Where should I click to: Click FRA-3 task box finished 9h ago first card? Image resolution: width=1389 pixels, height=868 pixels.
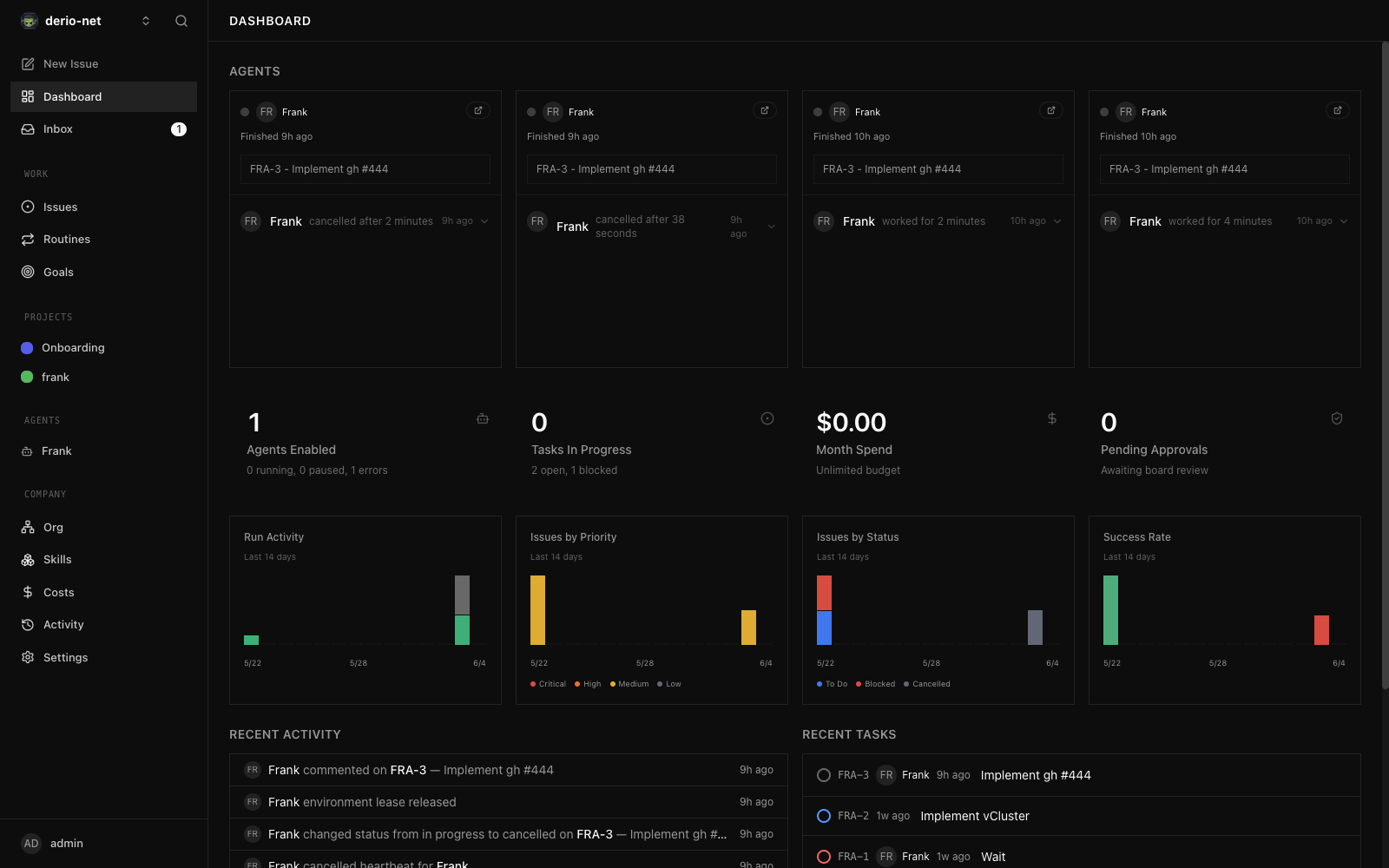pos(365,169)
